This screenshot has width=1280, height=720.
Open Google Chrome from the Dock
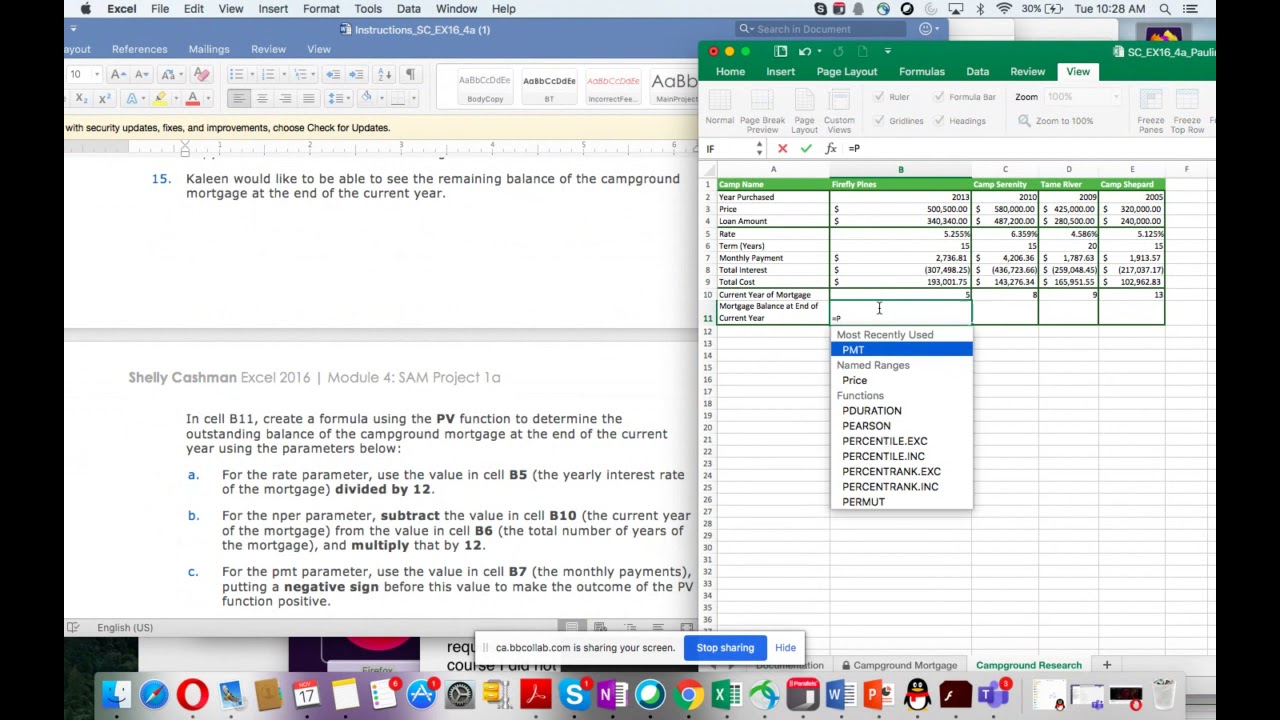point(688,694)
